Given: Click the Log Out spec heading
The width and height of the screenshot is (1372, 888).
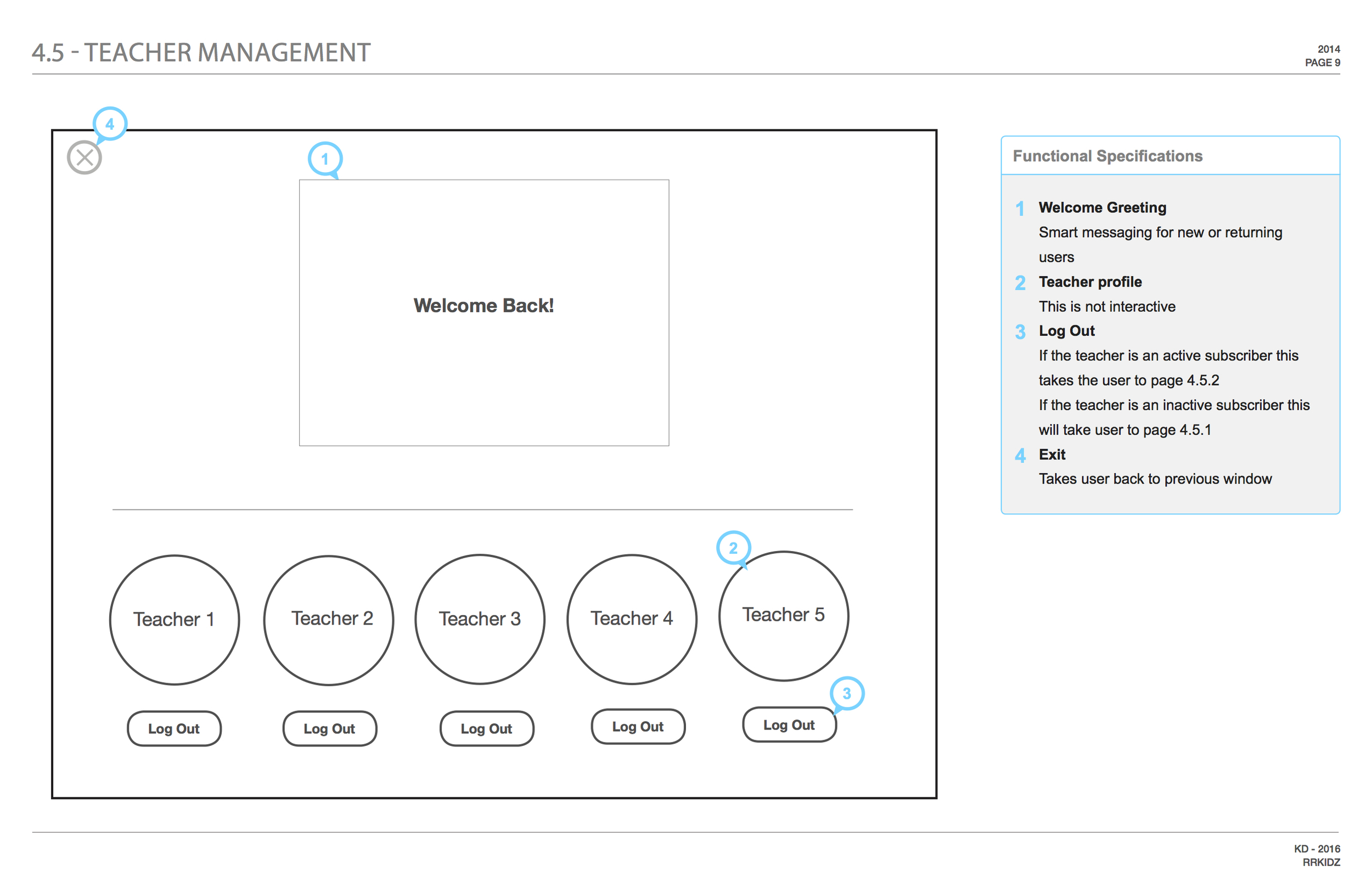Looking at the screenshot, I should [x=1066, y=331].
